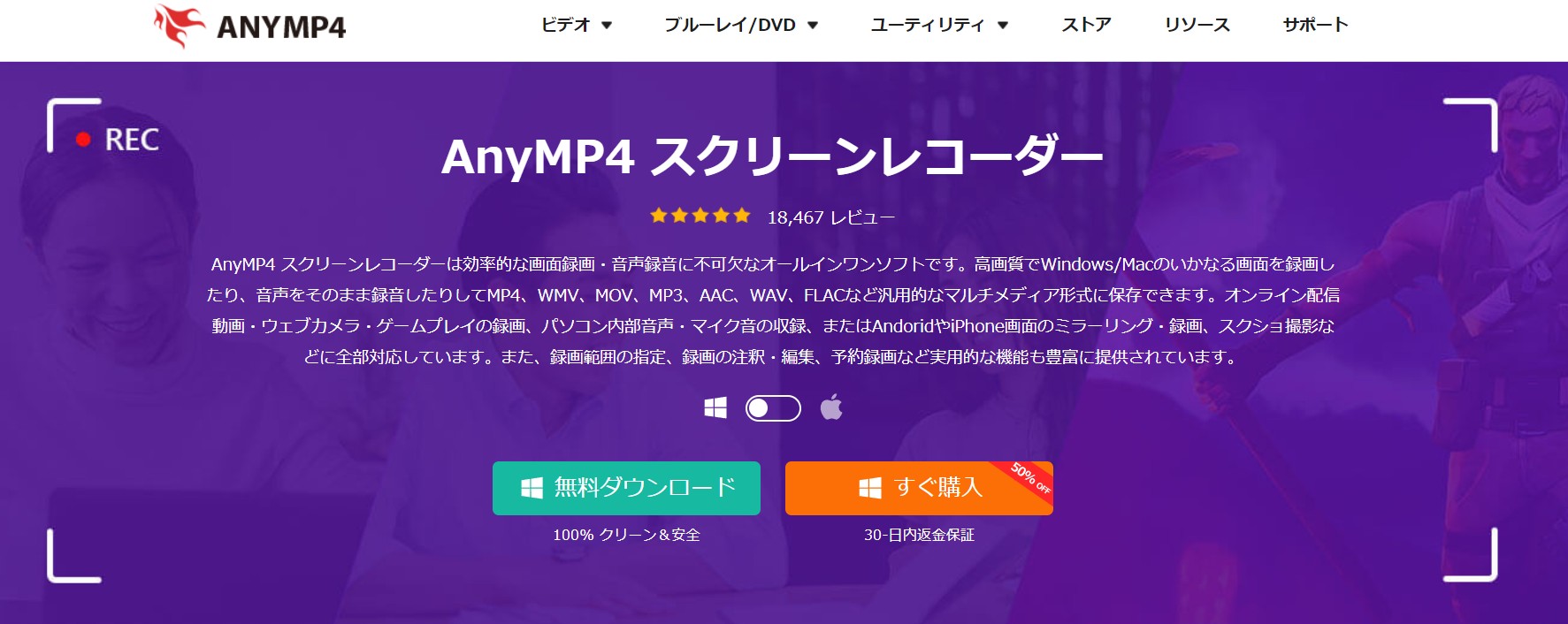Open the サポート navigation link
Viewport: 1568px width, 624px height.
click(1315, 25)
